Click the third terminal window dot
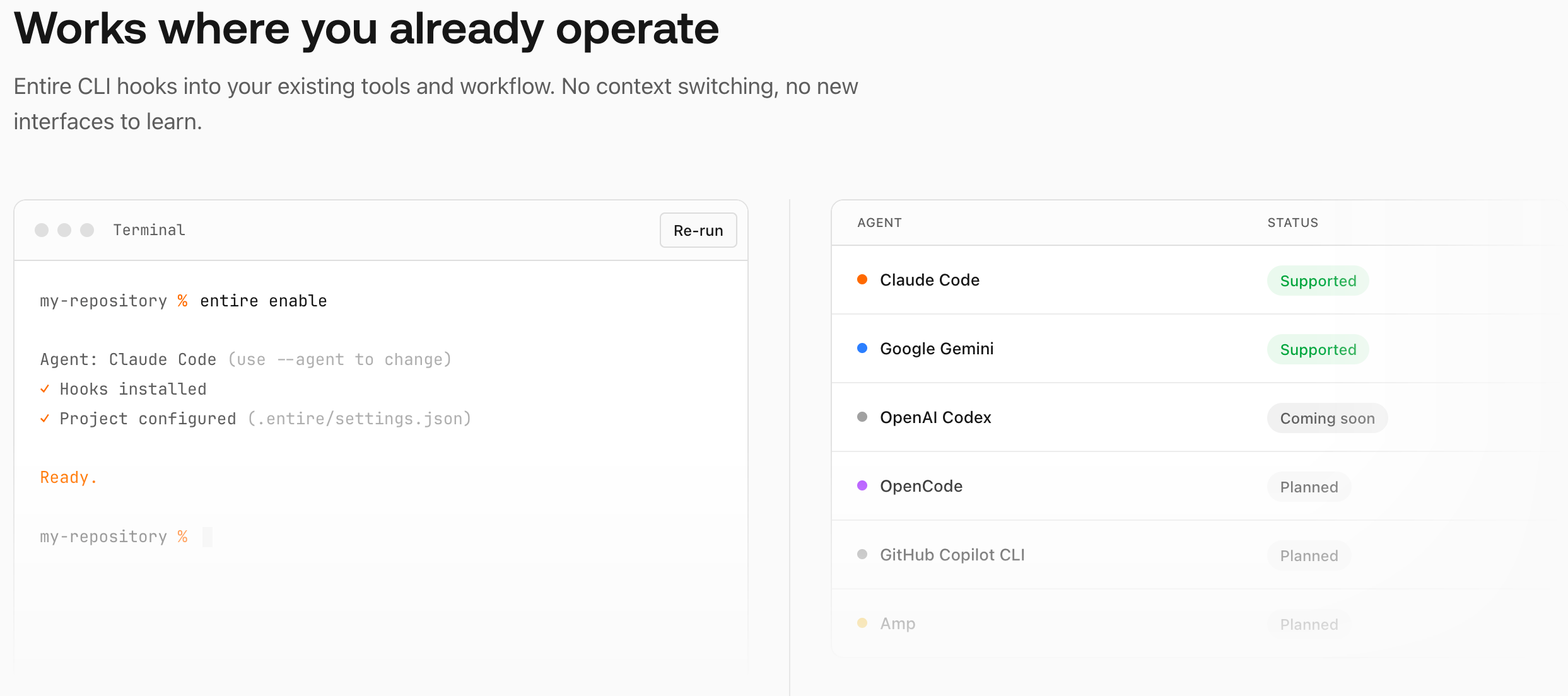 pos(87,230)
